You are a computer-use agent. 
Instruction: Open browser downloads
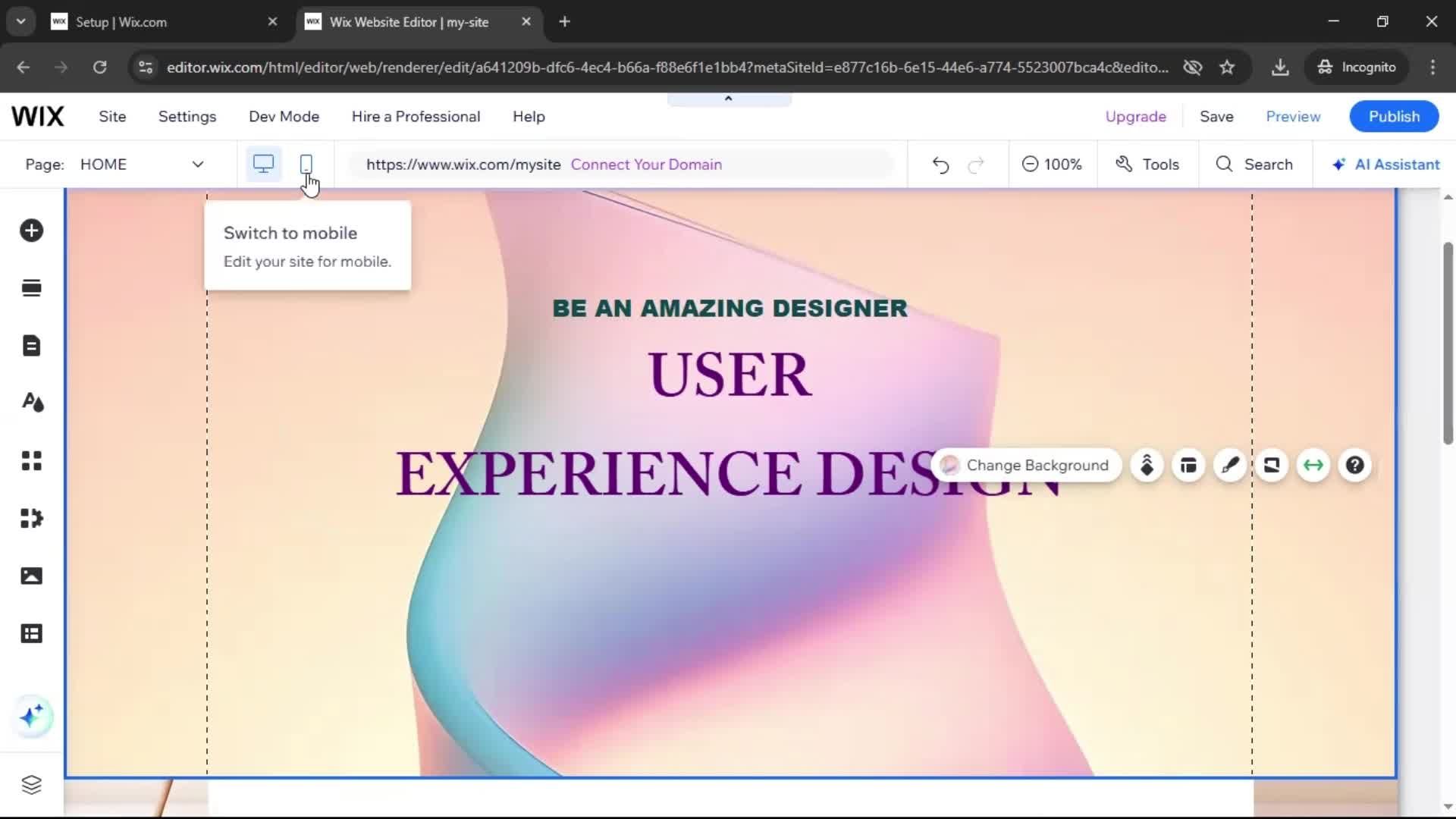point(1280,67)
